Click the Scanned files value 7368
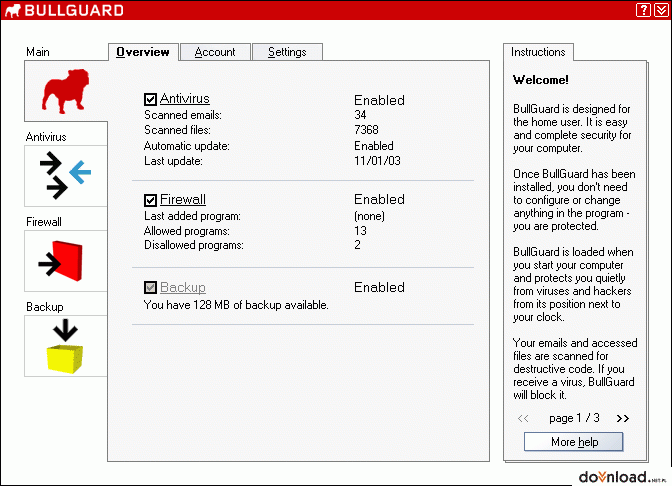Image resolution: width=672 pixels, height=486 pixels. click(x=366, y=129)
